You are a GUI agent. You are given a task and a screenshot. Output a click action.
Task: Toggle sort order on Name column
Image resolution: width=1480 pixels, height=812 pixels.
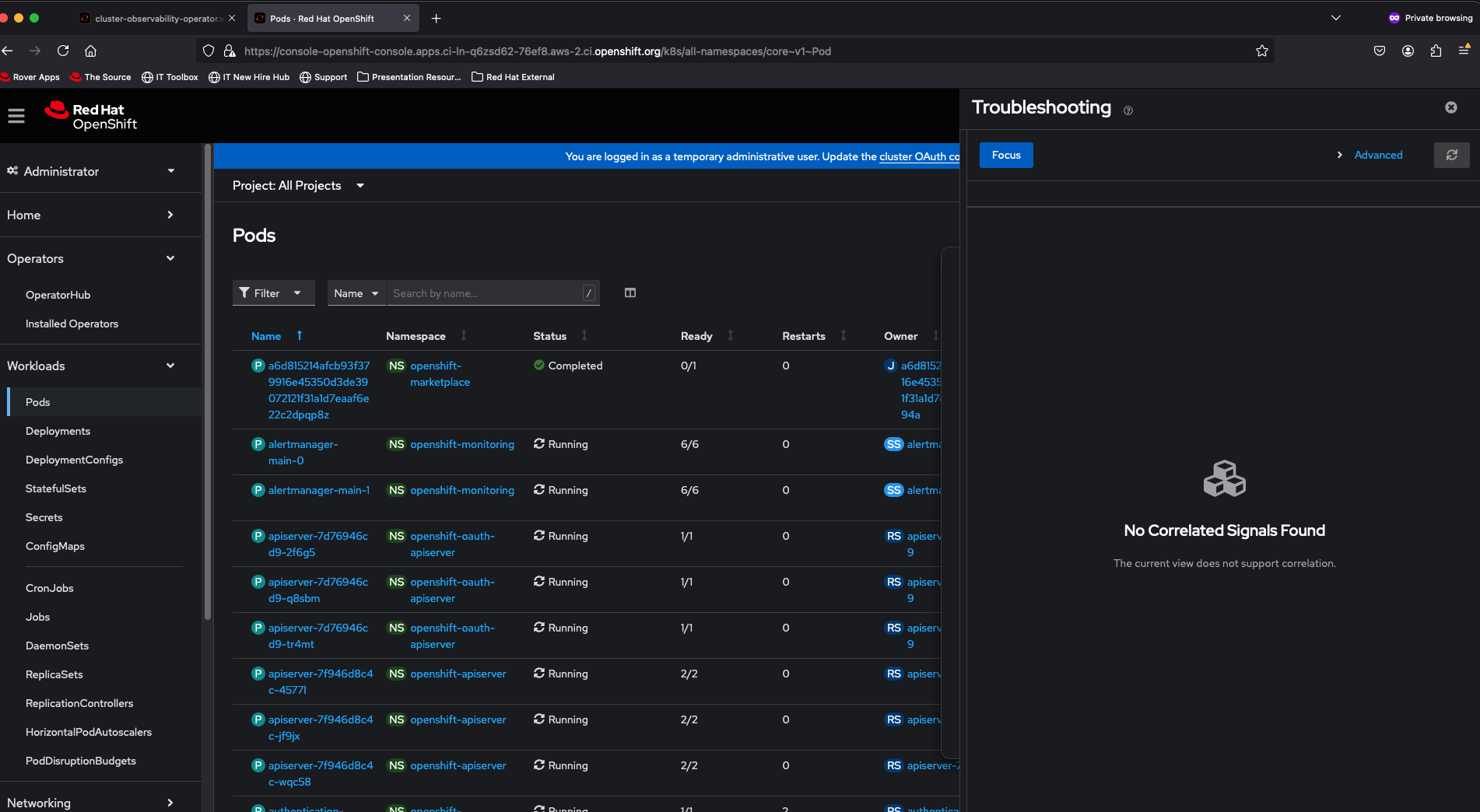(x=266, y=336)
